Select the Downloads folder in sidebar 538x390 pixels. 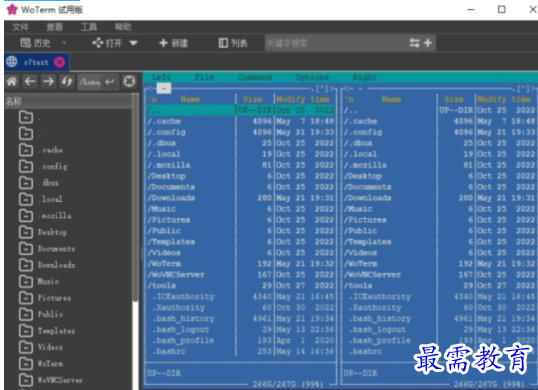56,265
